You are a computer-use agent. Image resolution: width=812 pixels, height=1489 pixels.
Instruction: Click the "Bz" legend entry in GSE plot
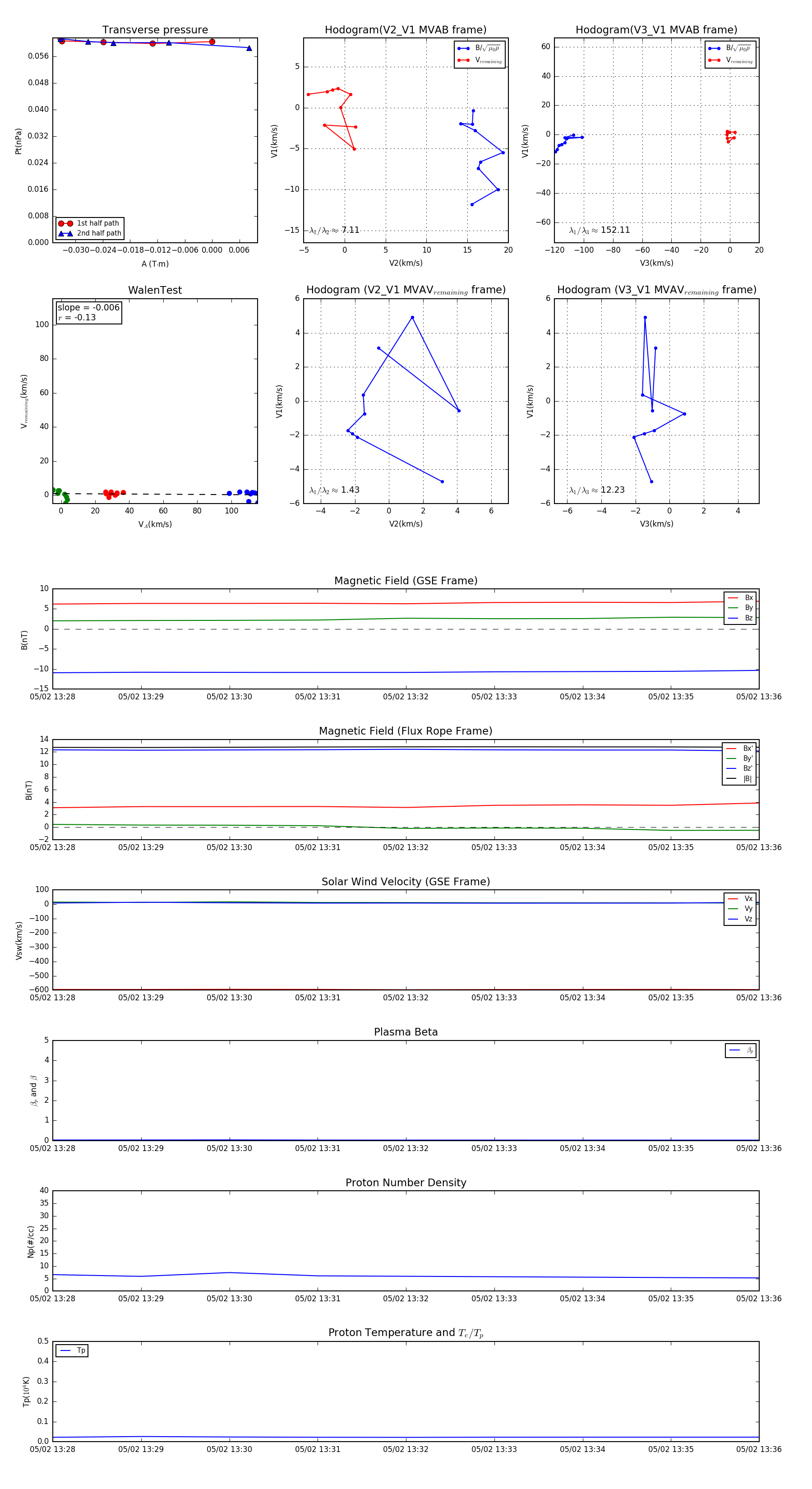coord(740,618)
